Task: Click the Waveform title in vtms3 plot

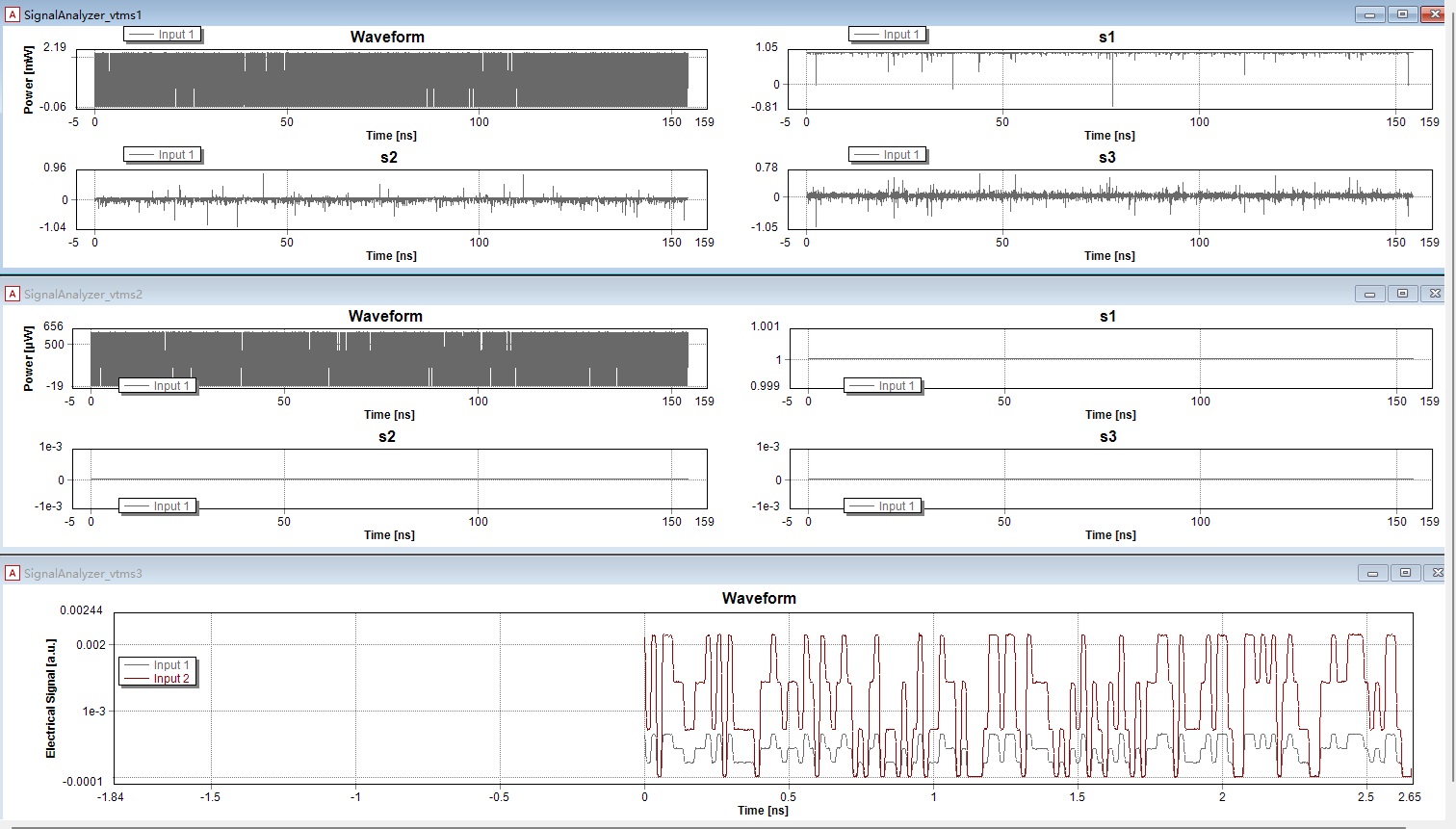Action: 759,599
